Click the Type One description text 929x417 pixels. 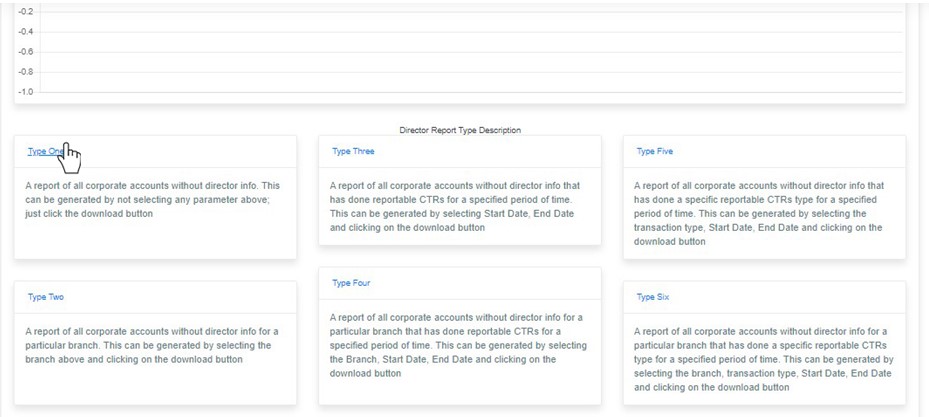coord(152,199)
